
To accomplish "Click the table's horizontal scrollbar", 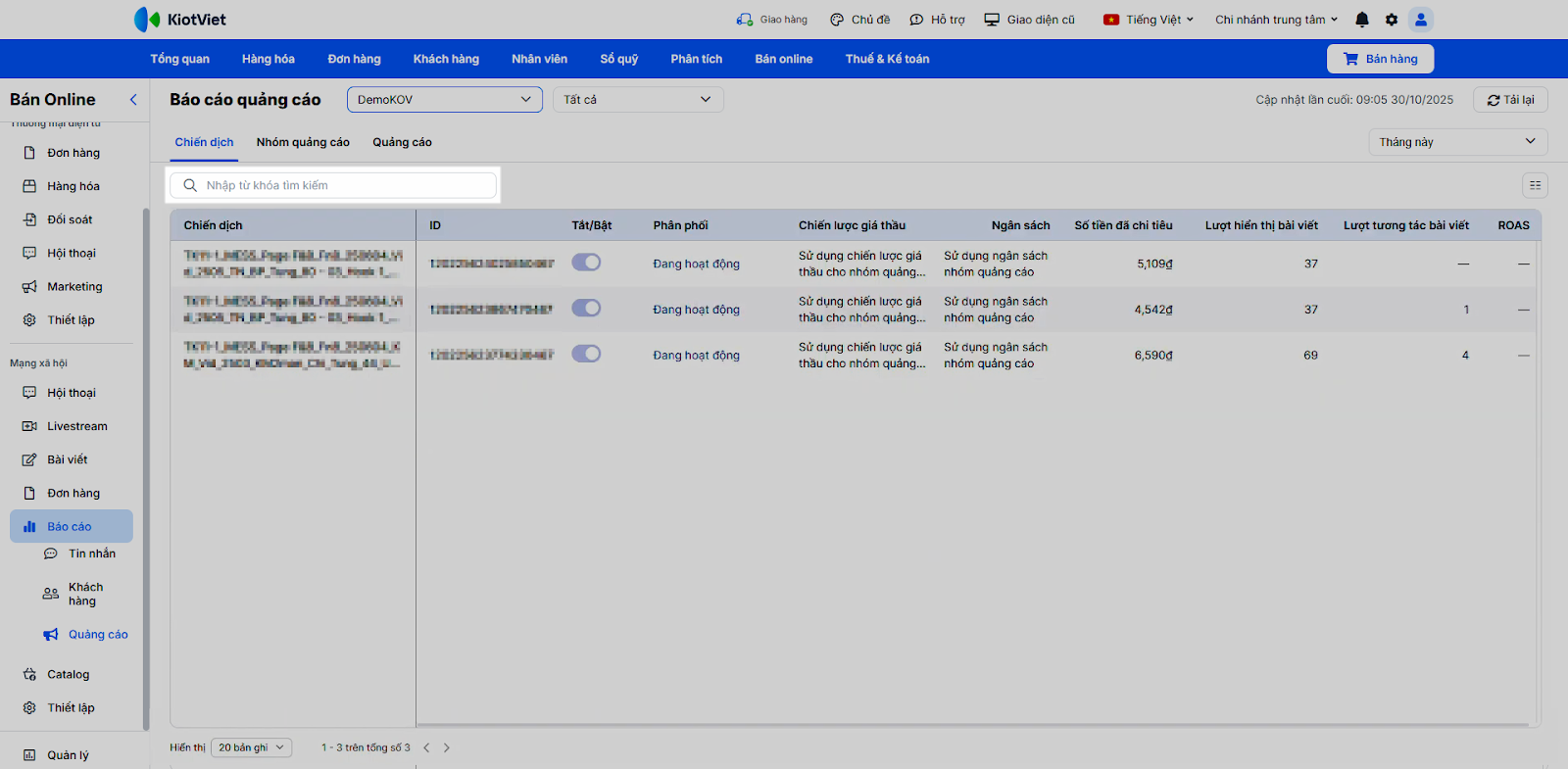I will 973,726.
